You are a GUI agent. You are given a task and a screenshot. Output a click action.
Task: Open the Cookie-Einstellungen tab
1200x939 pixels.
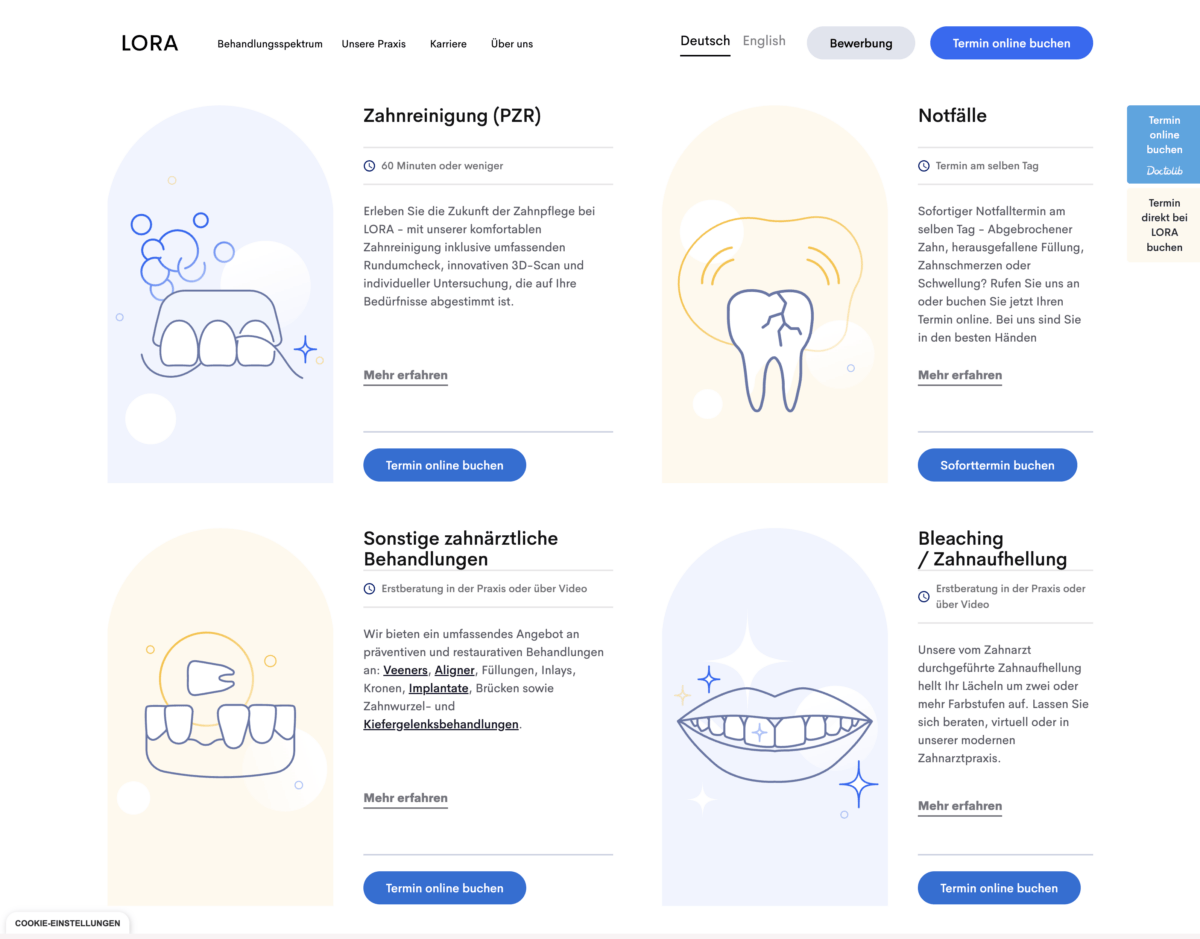(67, 923)
